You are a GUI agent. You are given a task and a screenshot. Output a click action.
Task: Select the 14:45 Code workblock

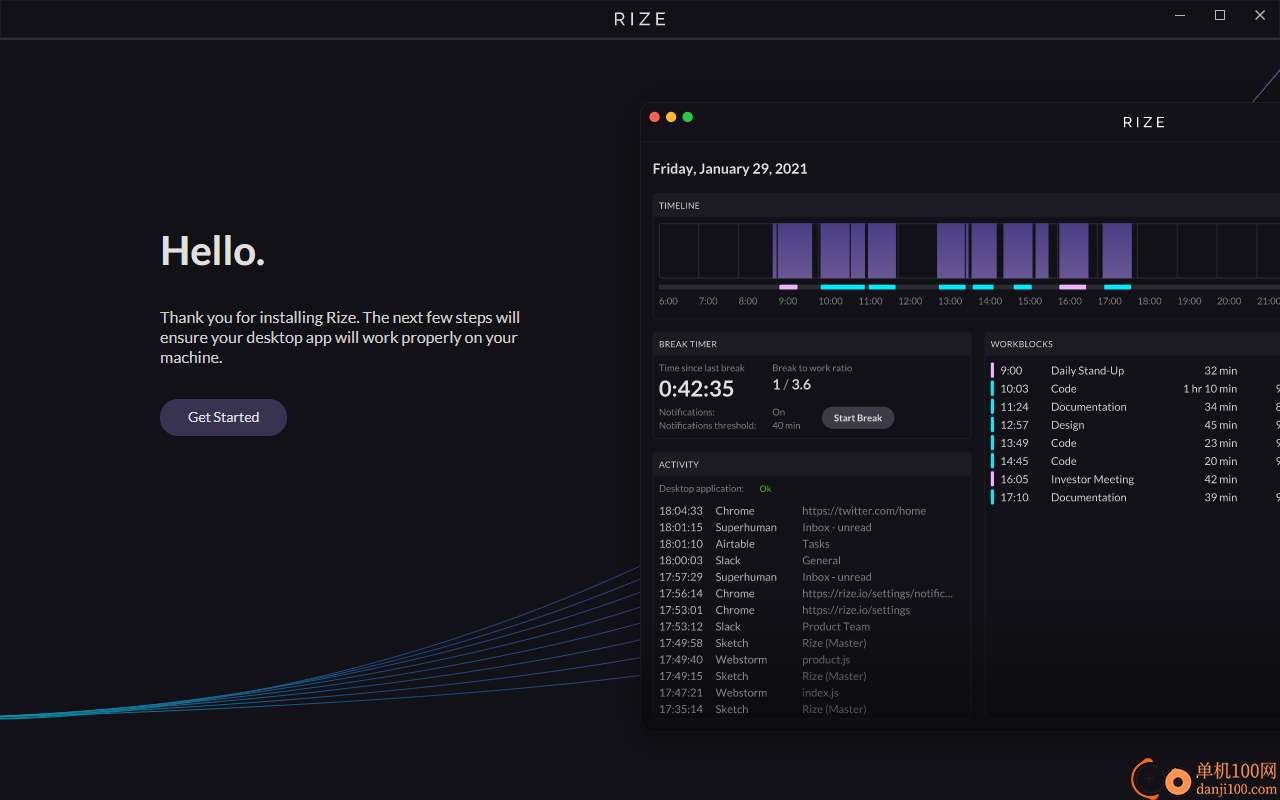coord(1135,461)
